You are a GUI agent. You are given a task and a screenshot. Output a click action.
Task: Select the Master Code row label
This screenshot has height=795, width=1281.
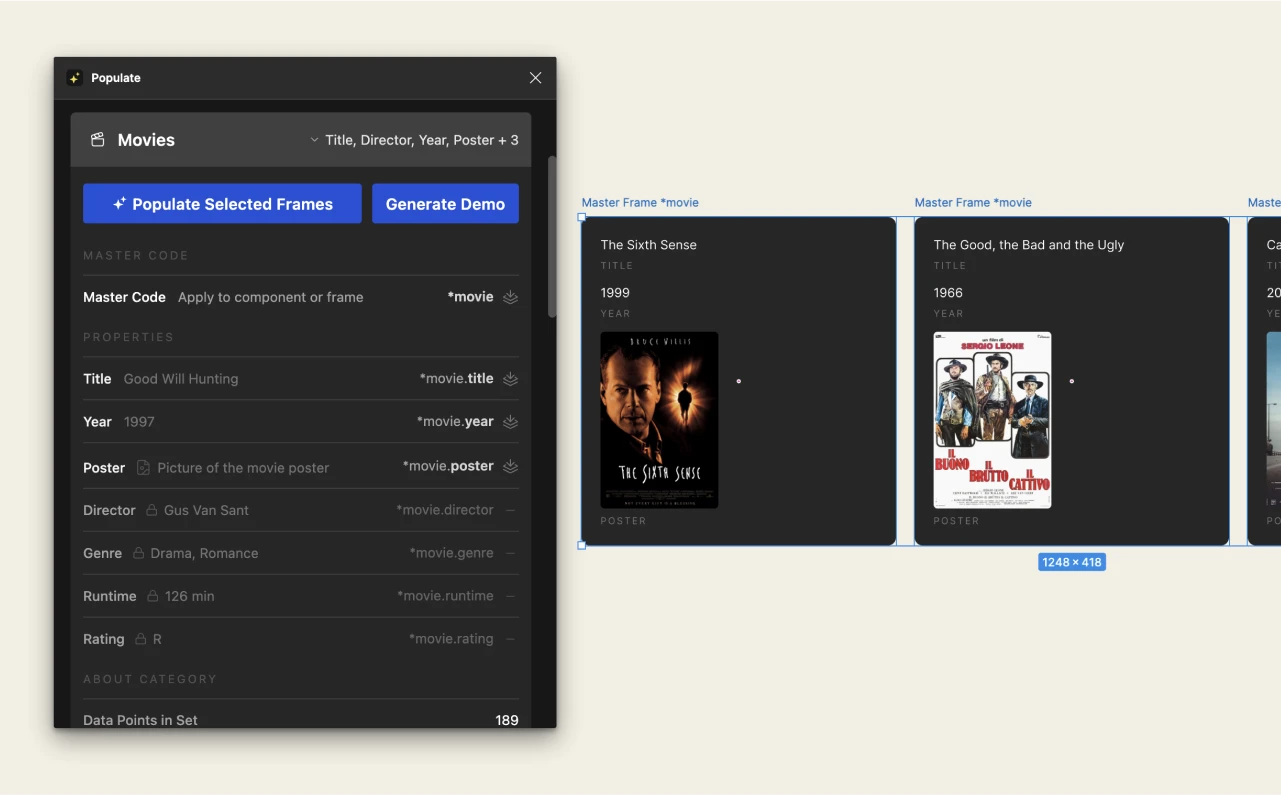(124, 297)
